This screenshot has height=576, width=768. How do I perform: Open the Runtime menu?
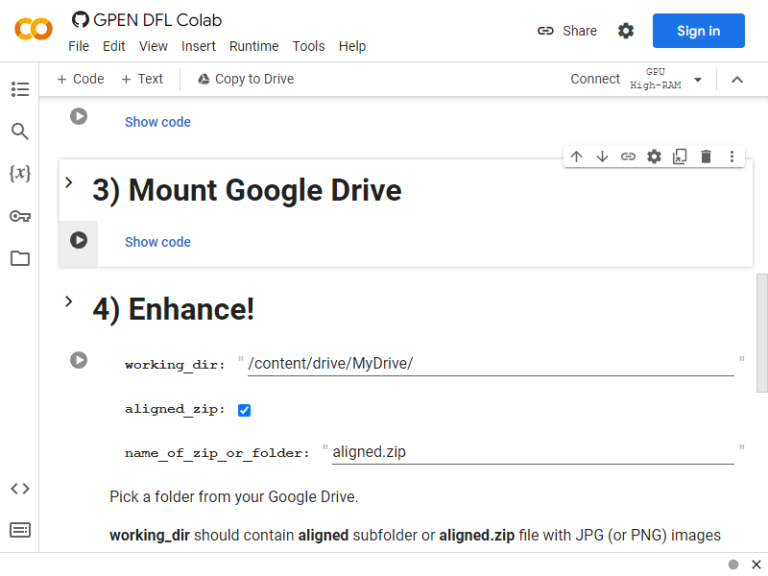(x=254, y=46)
